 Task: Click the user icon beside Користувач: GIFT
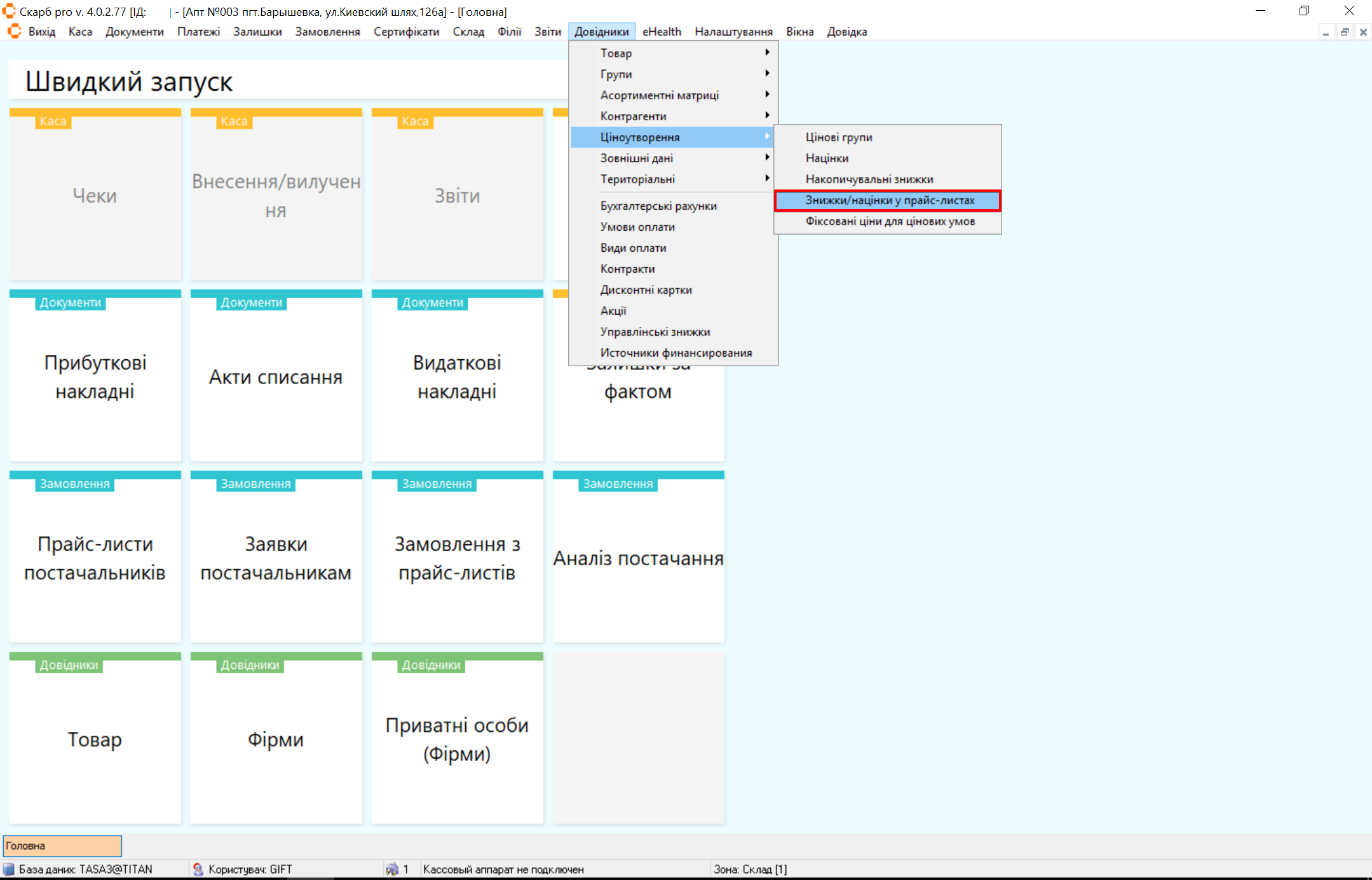(x=198, y=869)
